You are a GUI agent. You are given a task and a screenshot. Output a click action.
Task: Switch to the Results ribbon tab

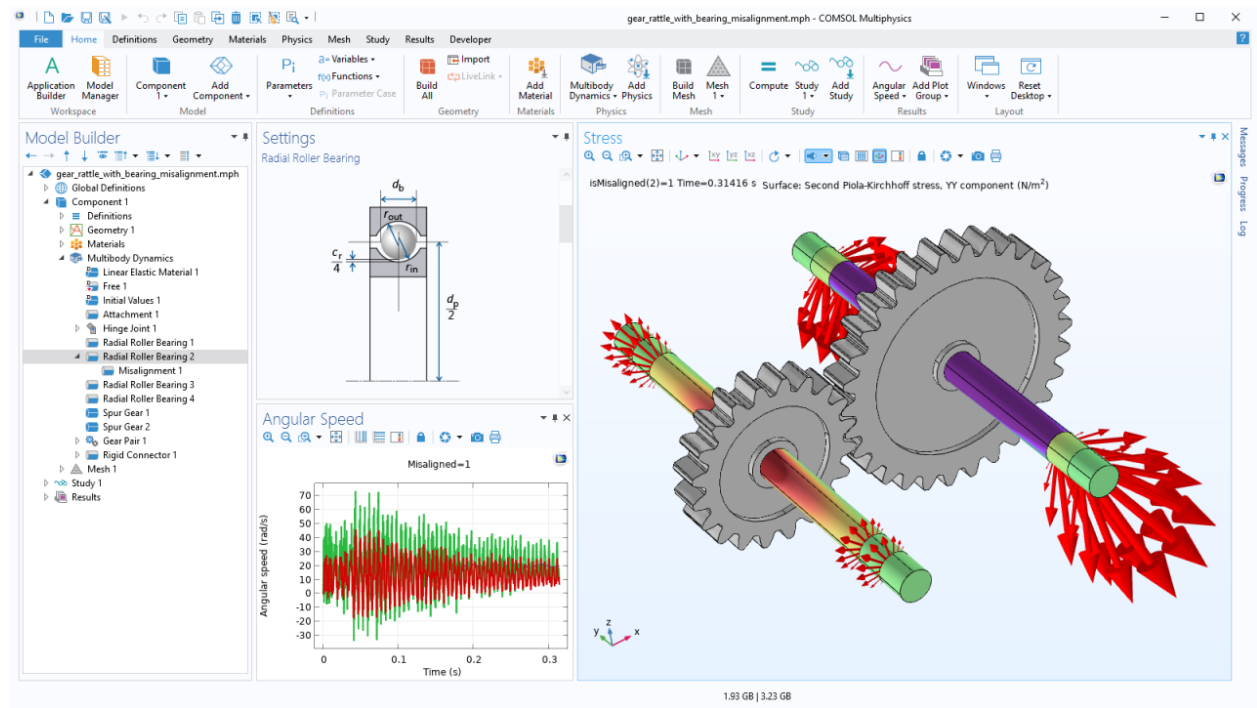419,40
